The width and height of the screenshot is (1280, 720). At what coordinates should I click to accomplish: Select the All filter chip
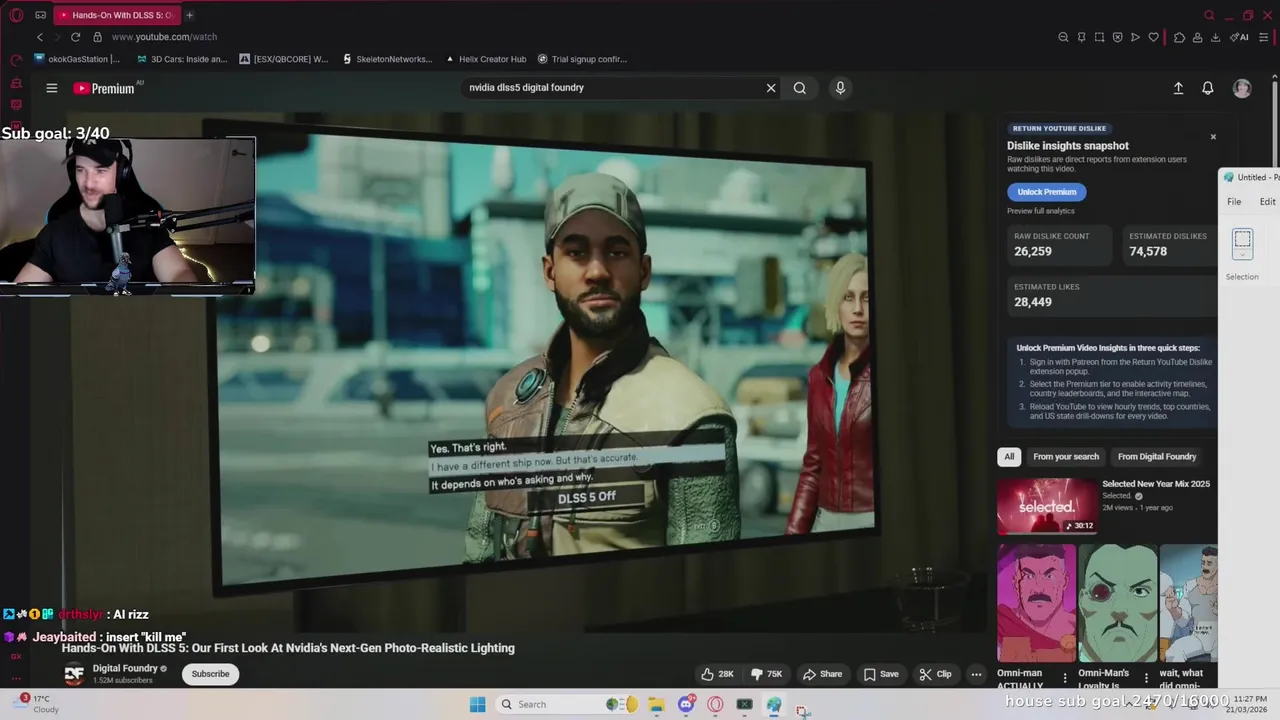(x=1009, y=457)
